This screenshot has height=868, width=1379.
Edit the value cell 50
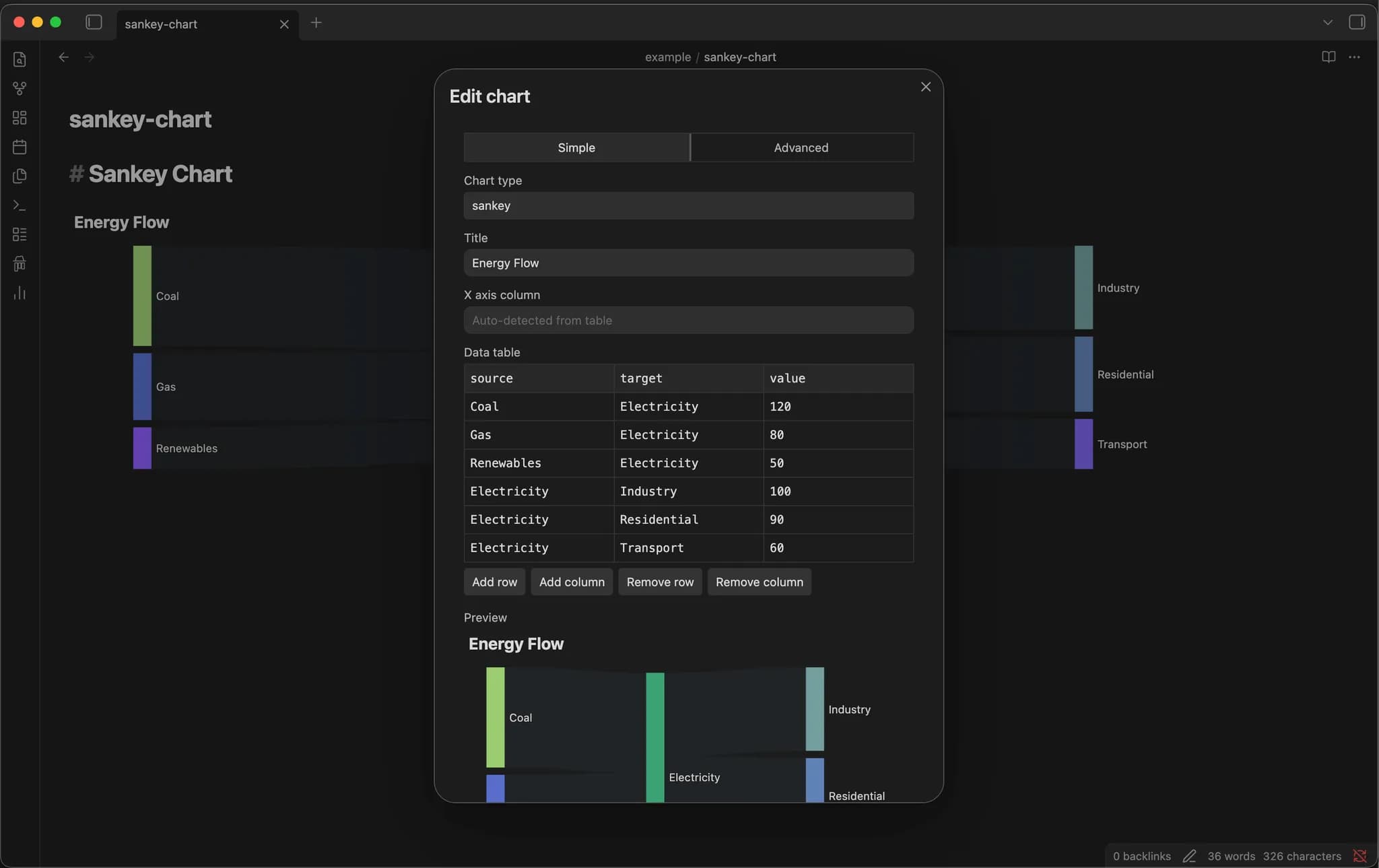coord(838,463)
